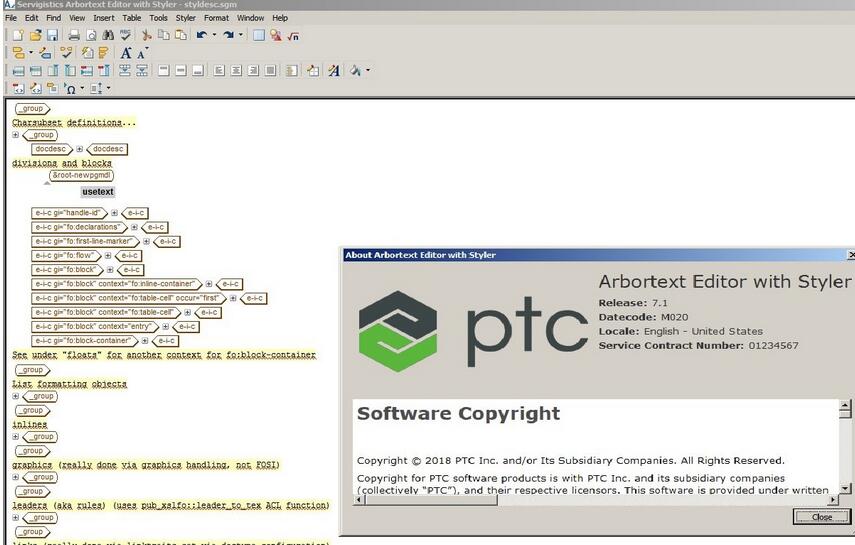Center cell text using the center-align icon
The image size is (855, 545).
tap(236, 70)
